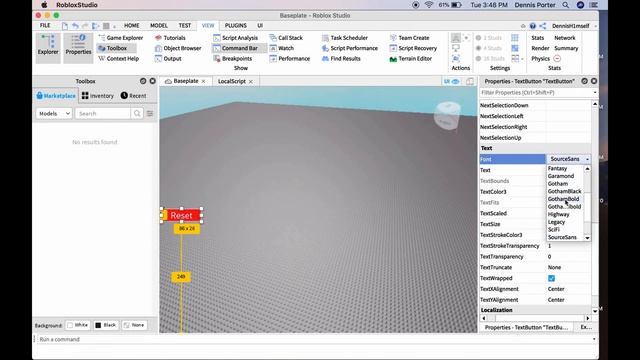Open Script Recovery
The image size is (640, 360).
pyautogui.click(x=413, y=48)
